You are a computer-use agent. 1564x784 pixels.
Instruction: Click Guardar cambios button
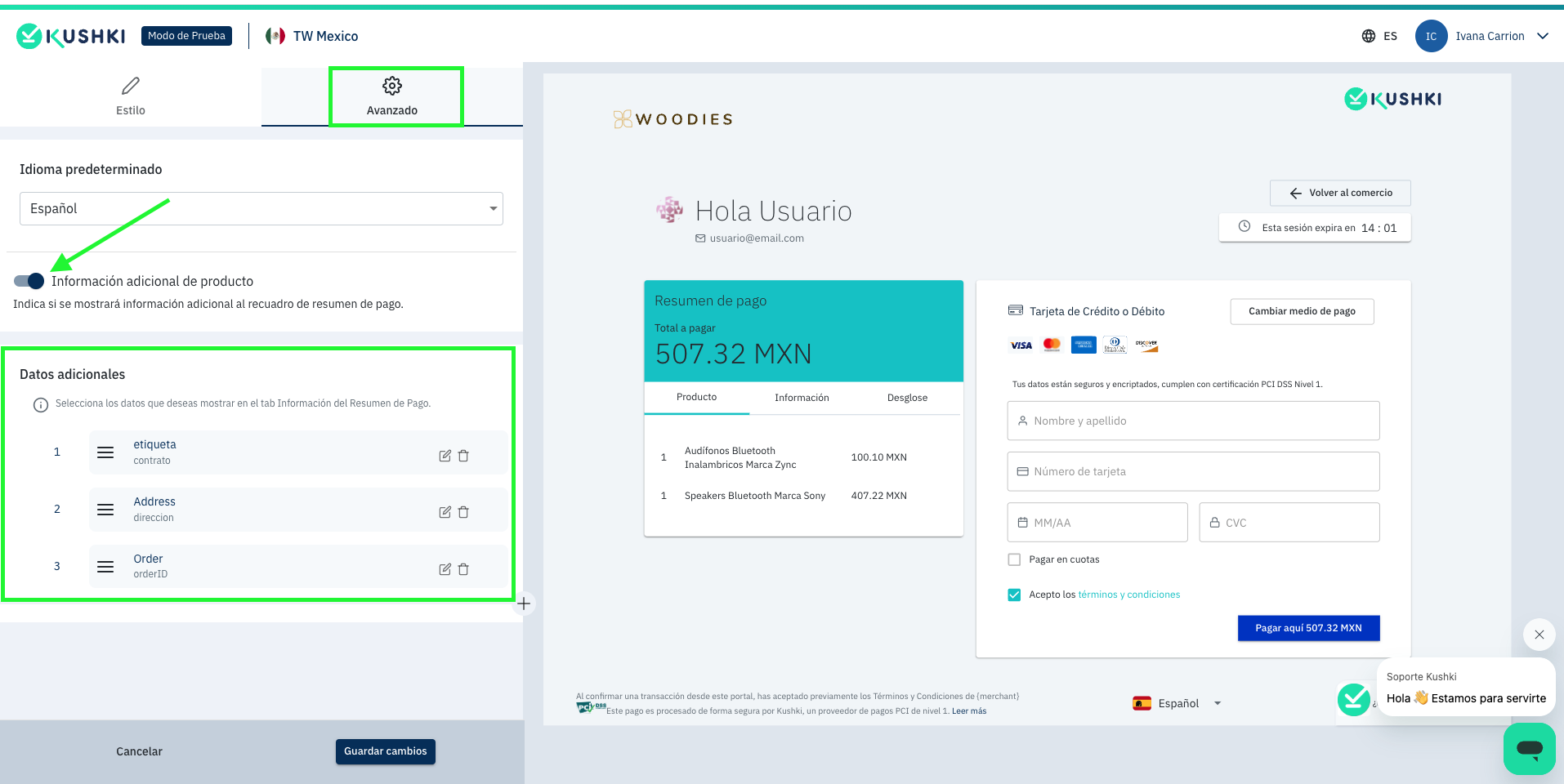tap(386, 751)
